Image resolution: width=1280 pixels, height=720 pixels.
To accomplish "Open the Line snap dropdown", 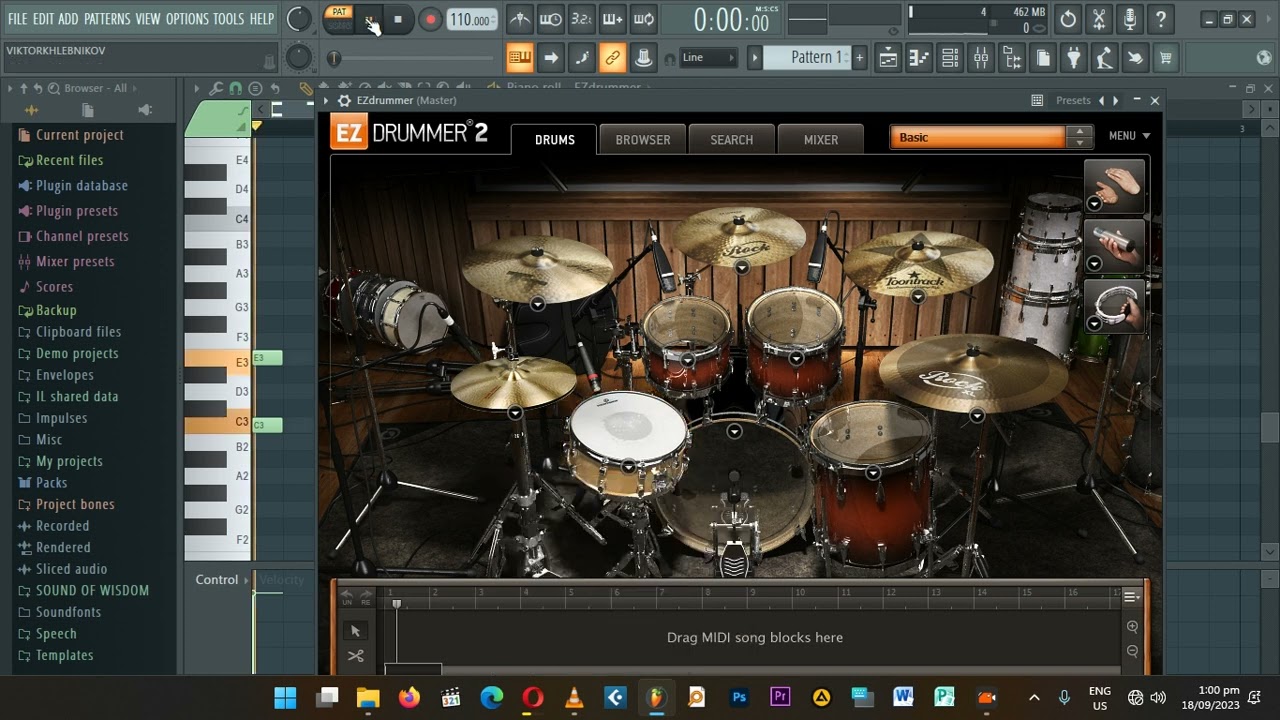I will (709, 58).
